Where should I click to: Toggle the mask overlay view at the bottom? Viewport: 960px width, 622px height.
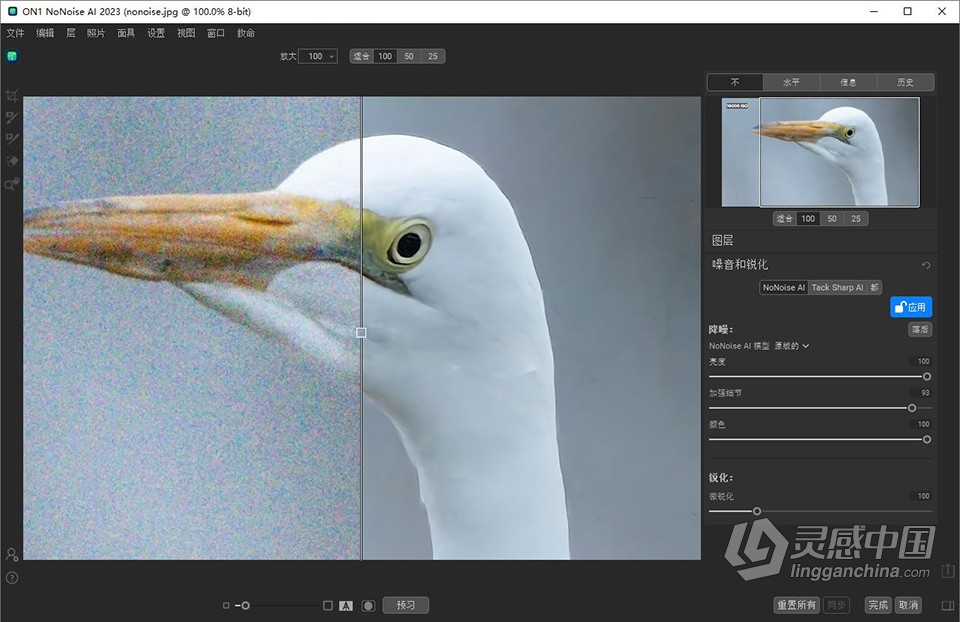coord(368,605)
